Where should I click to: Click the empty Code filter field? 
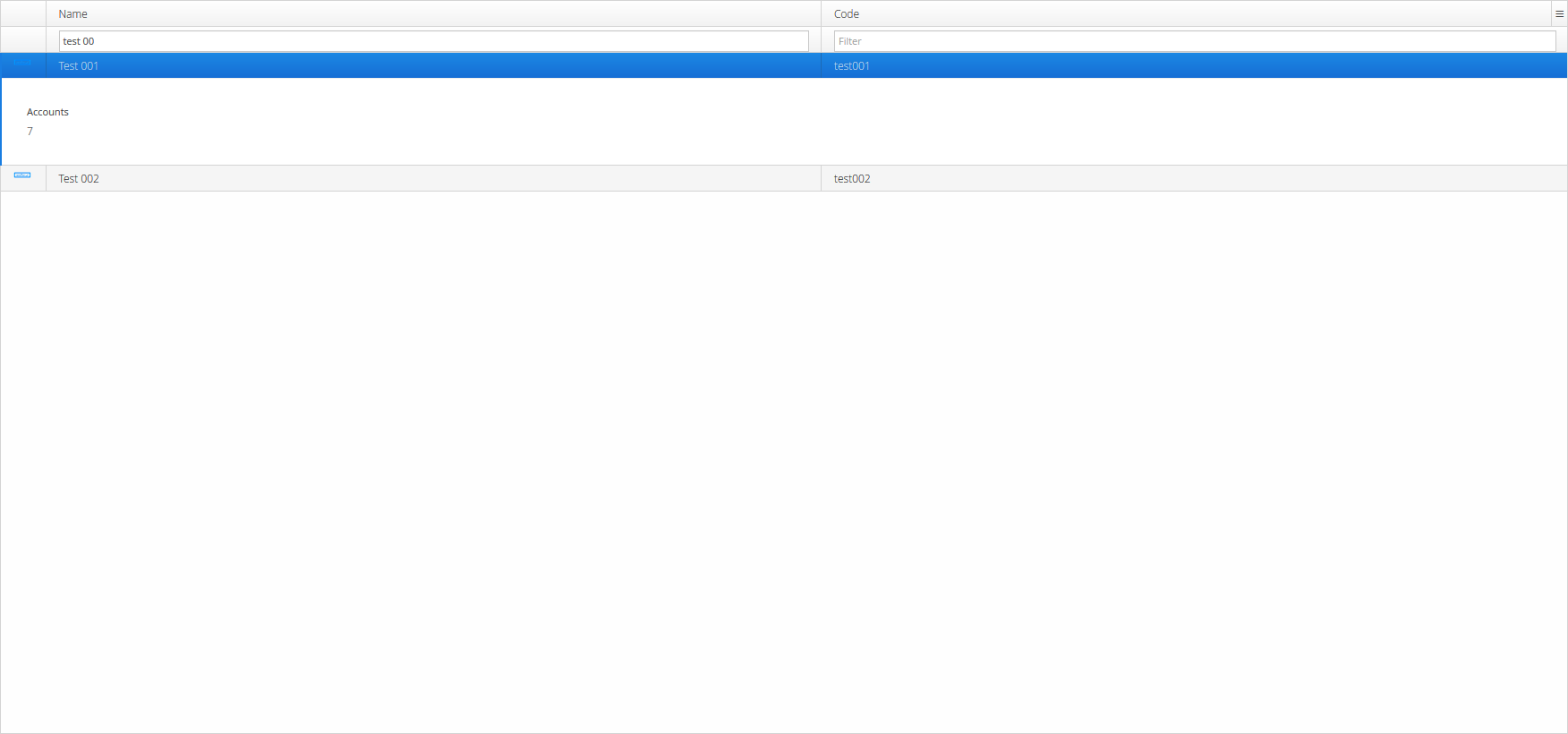click(x=1194, y=41)
